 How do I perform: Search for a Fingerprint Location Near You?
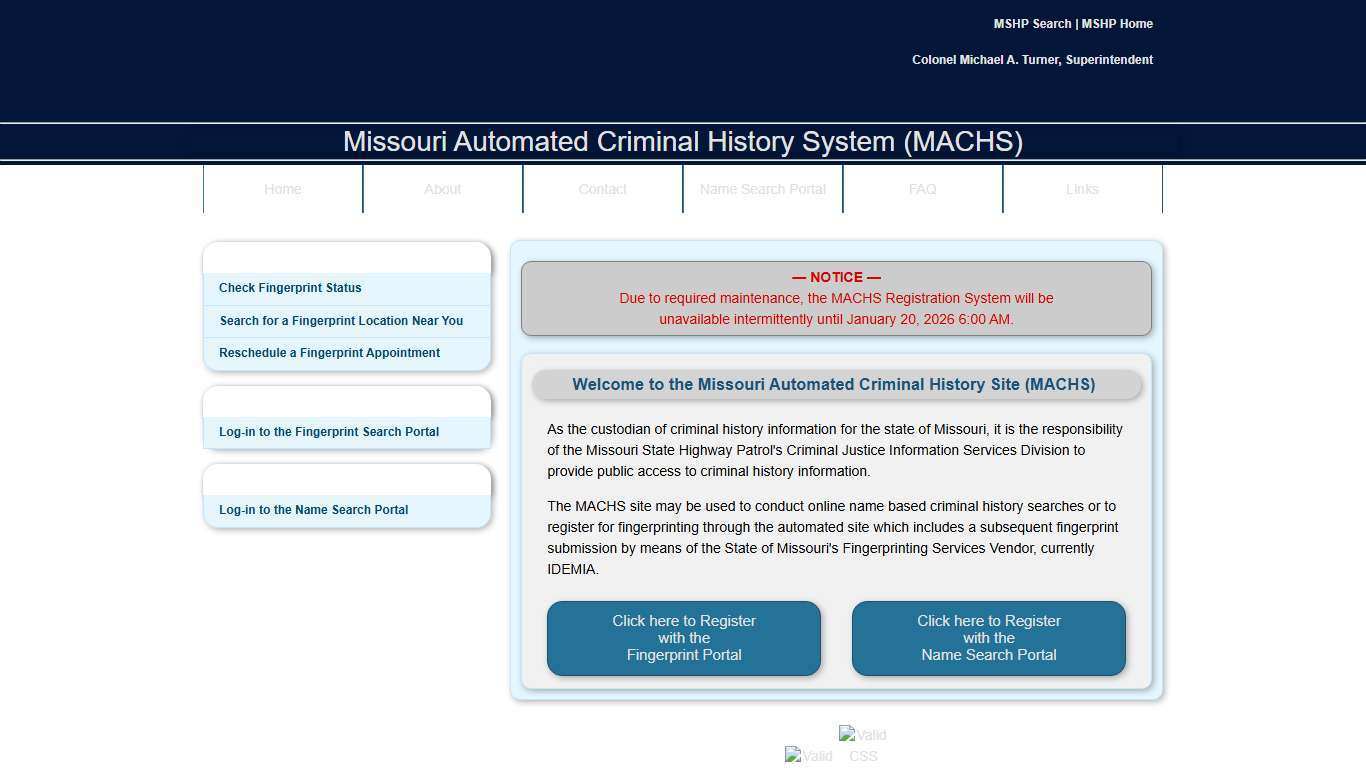[x=341, y=320]
